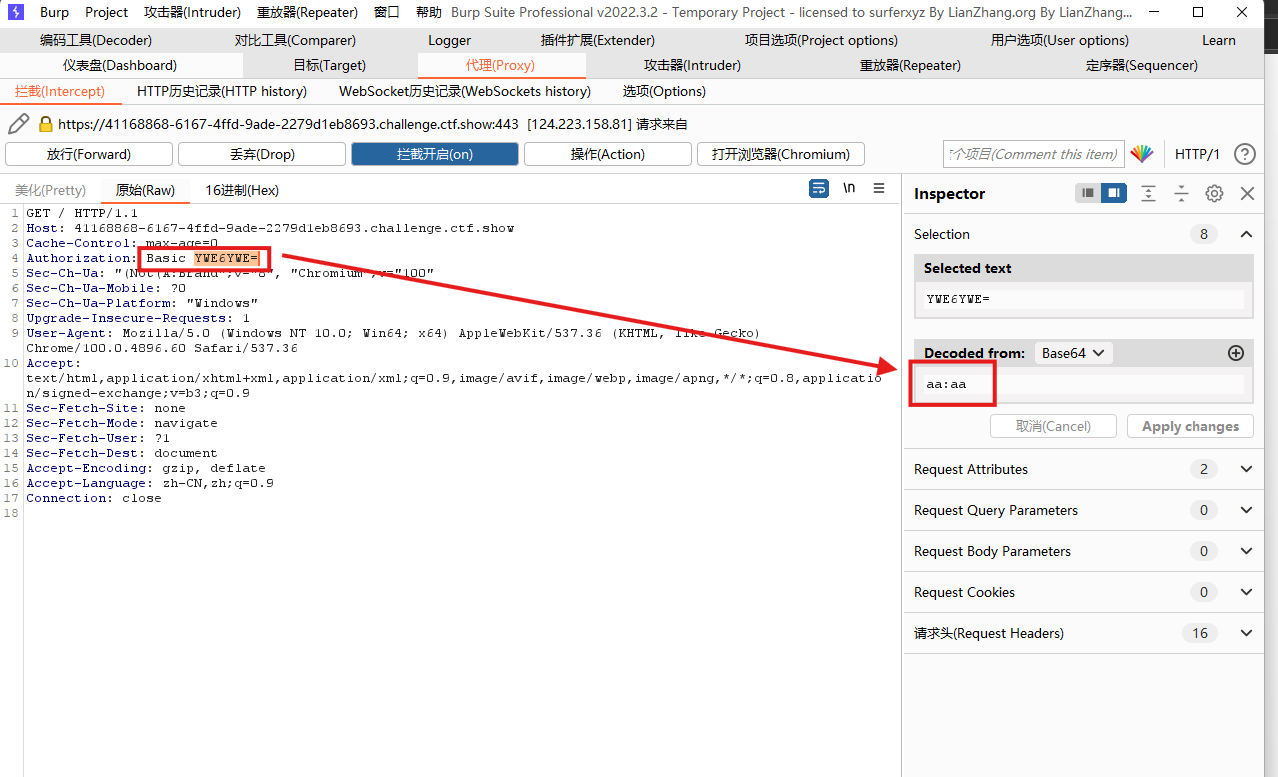Switch editor to Pretty view
1278x777 pixels.
coord(50,190)
